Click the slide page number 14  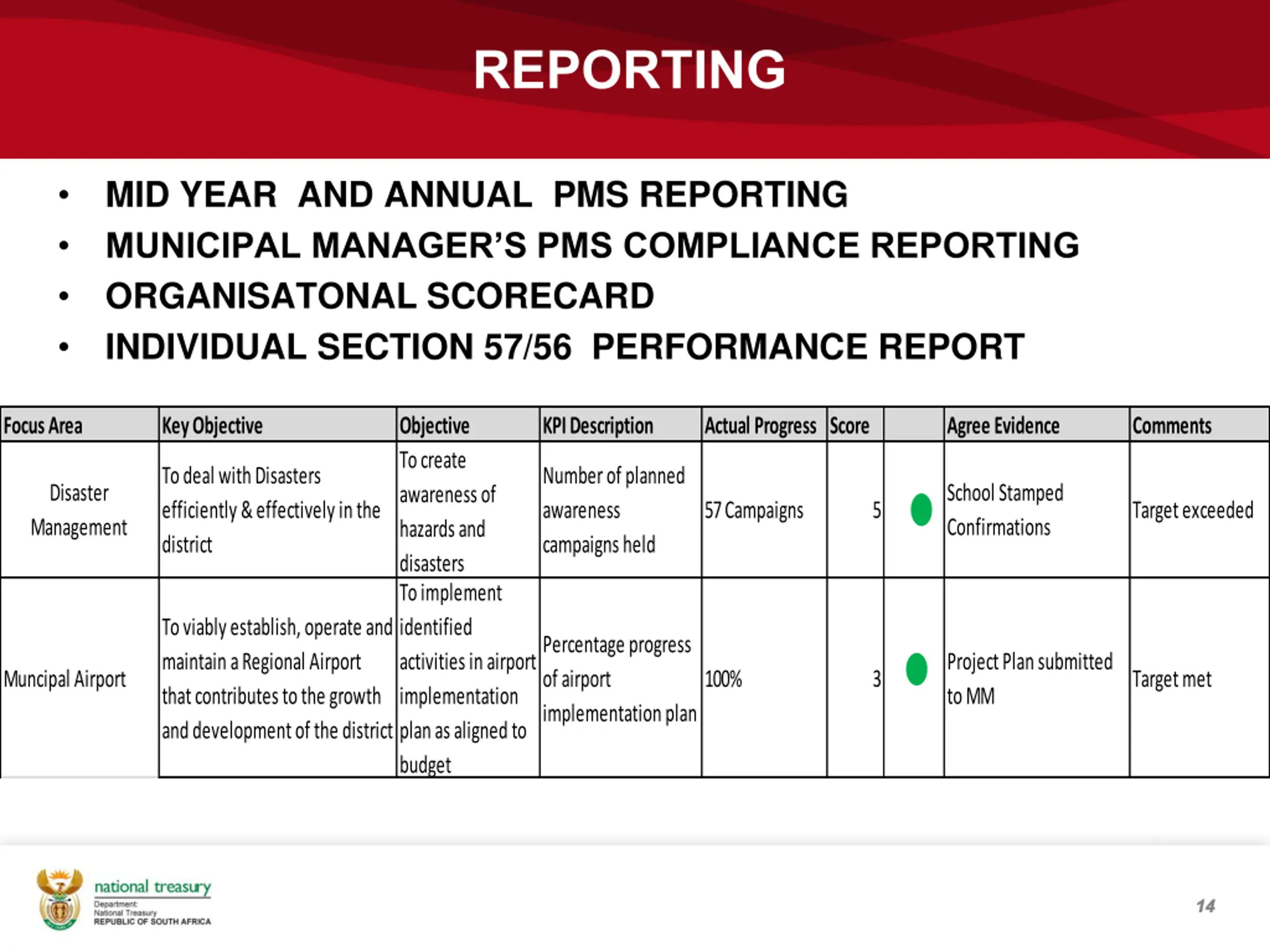click(x=1206, y=906)
